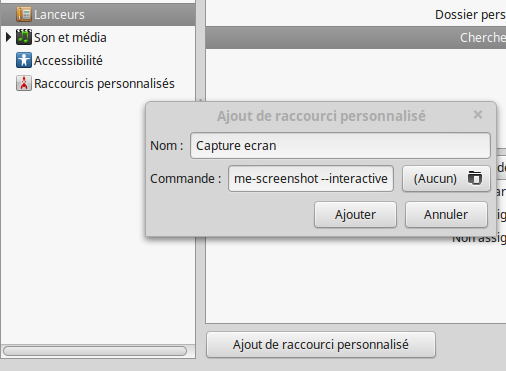Click the bottom Ajout de raccourci personnalisé button
The image size is (506, 371).
coord(321,345)
